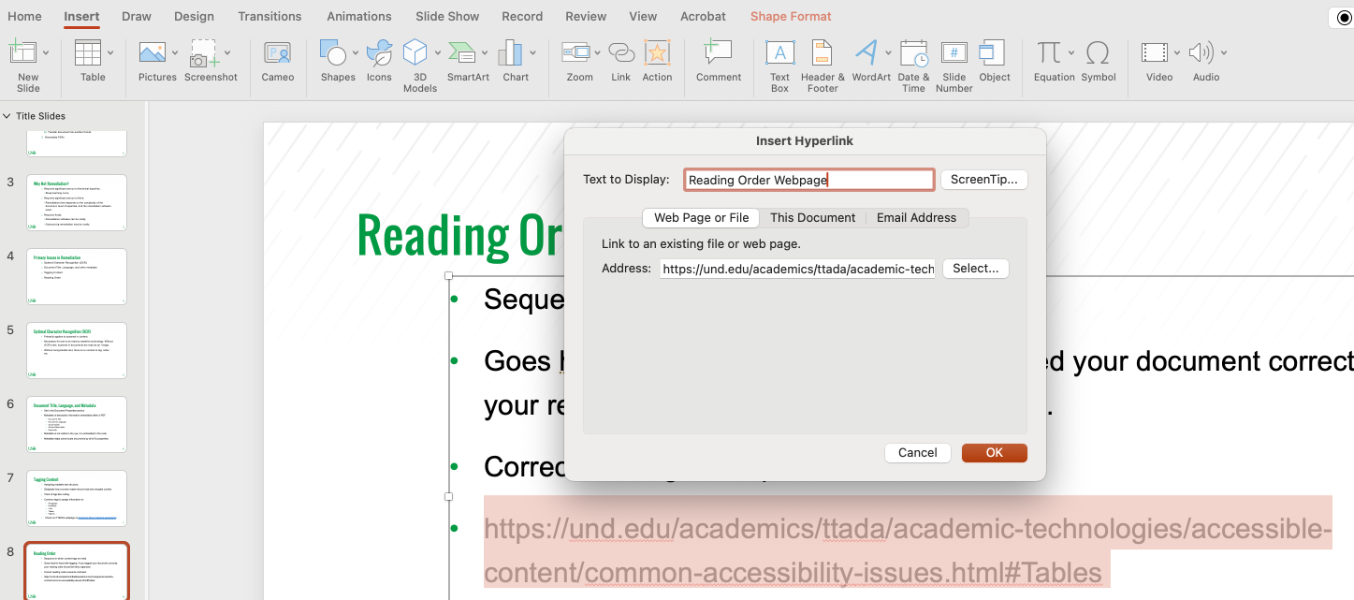Open the ScreenTip dialog

coord(983,179)
